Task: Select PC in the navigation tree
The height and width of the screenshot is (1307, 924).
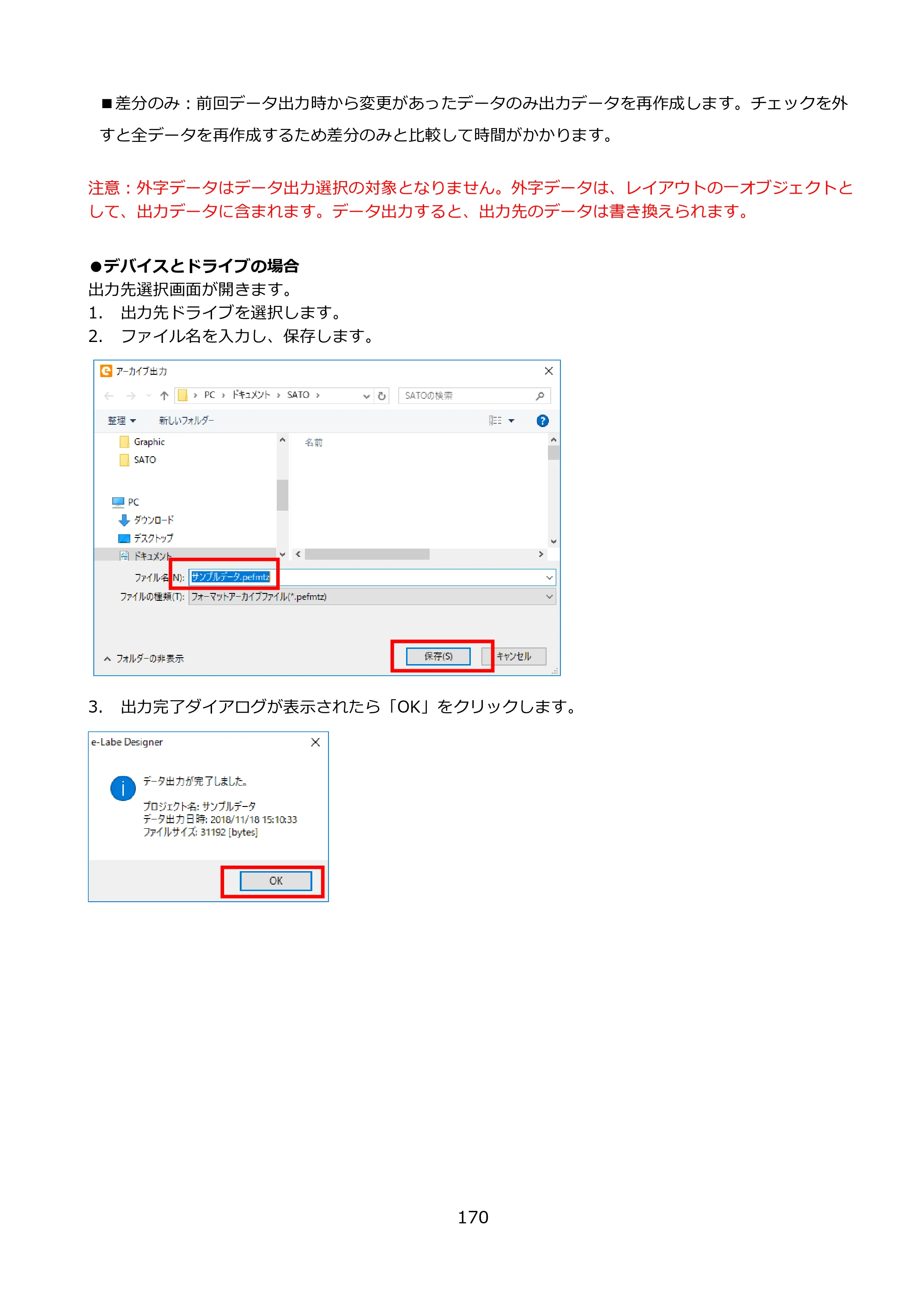Action: tap(126, 502)
